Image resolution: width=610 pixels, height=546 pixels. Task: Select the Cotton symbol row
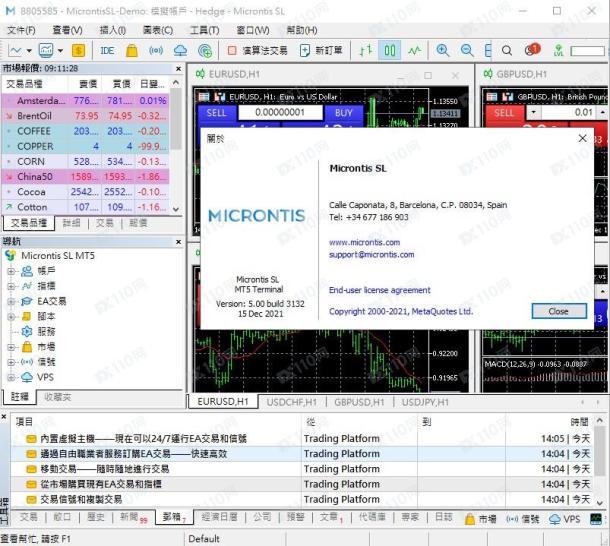point(86,207)
